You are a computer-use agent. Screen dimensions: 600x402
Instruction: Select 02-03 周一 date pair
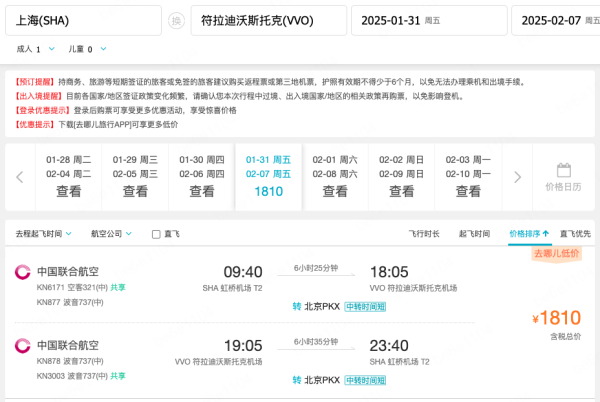tap(468, 177)
